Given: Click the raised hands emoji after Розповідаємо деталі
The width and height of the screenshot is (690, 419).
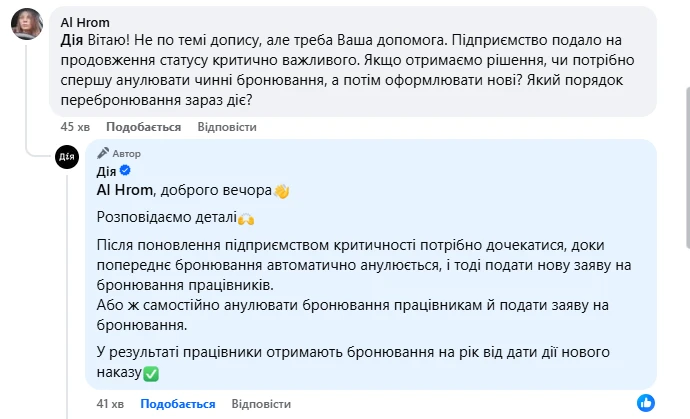Looking at the screenshot, I should (x=246, y=217).
